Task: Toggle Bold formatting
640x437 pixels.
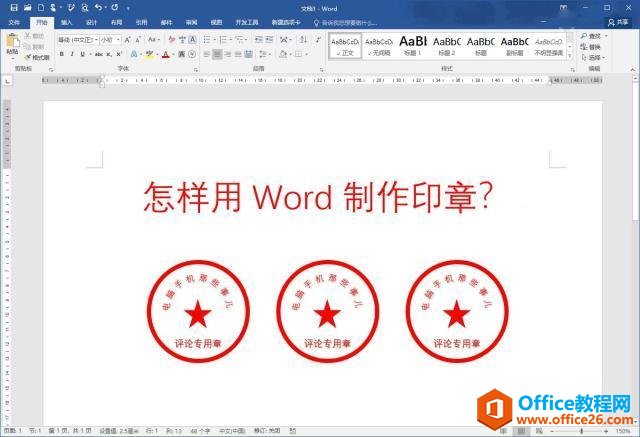Action: pyautogui.click(x=62, y=54)
